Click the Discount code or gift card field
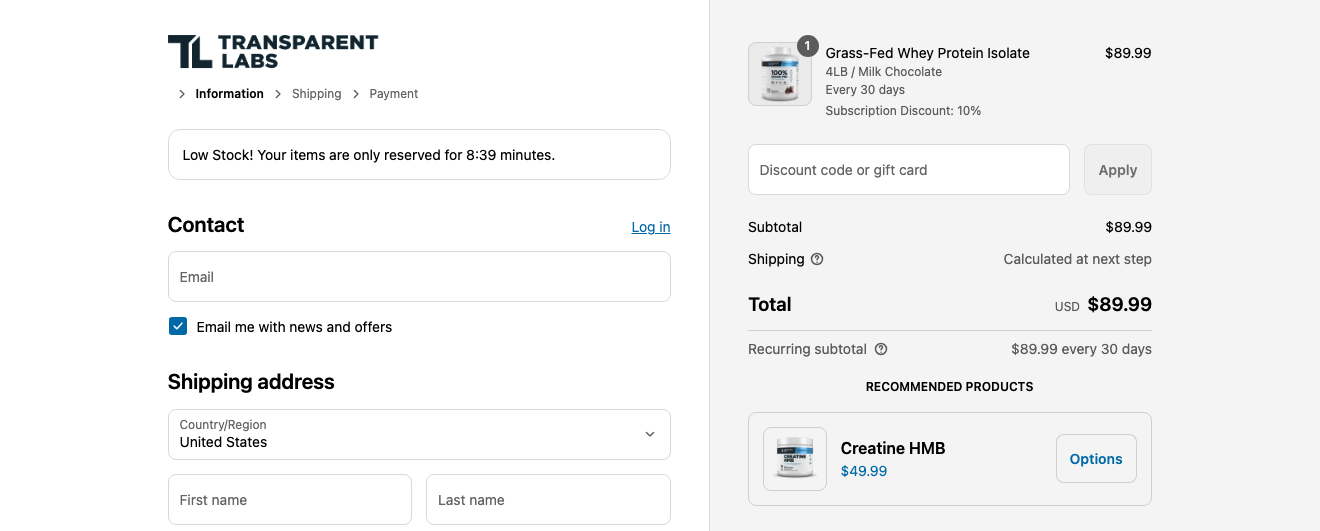 coord(909,170)
